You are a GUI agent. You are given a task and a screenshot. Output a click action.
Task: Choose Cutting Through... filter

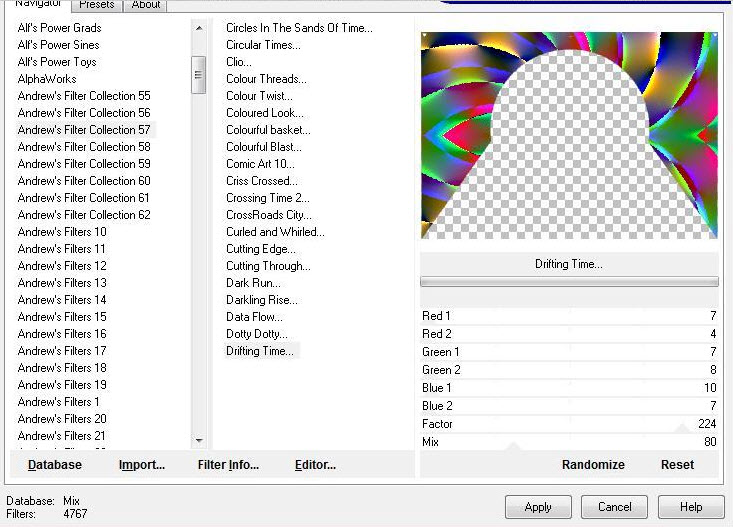(x=268, y=266)
